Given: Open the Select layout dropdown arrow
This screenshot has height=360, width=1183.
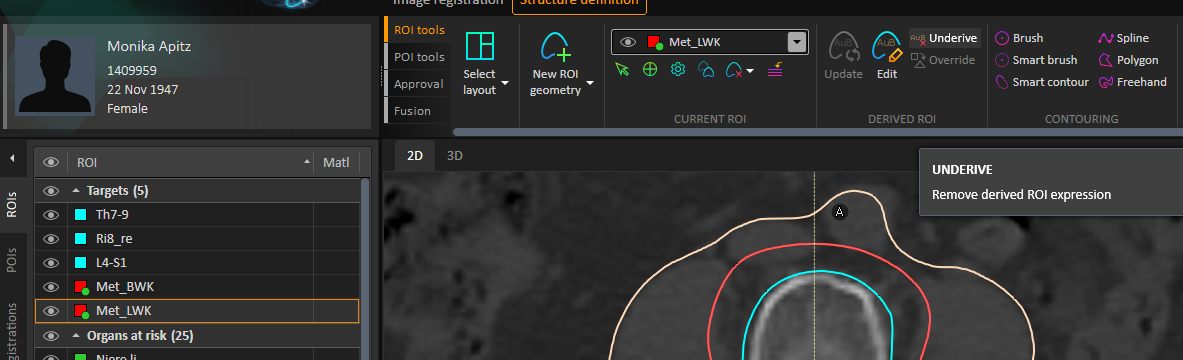Looking at the screenshot, I should [x=505, y=83].
